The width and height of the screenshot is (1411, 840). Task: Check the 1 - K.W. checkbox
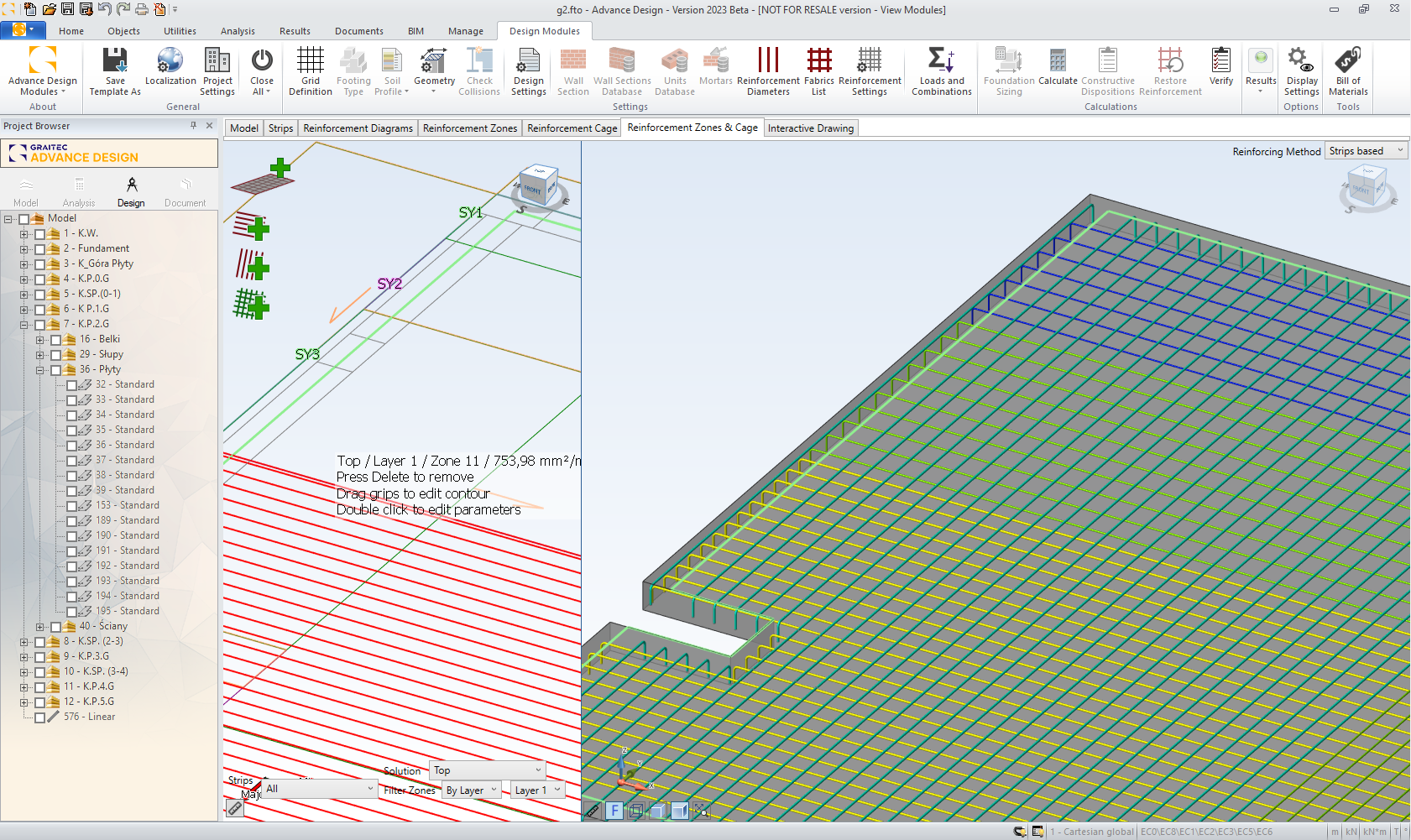39,234
